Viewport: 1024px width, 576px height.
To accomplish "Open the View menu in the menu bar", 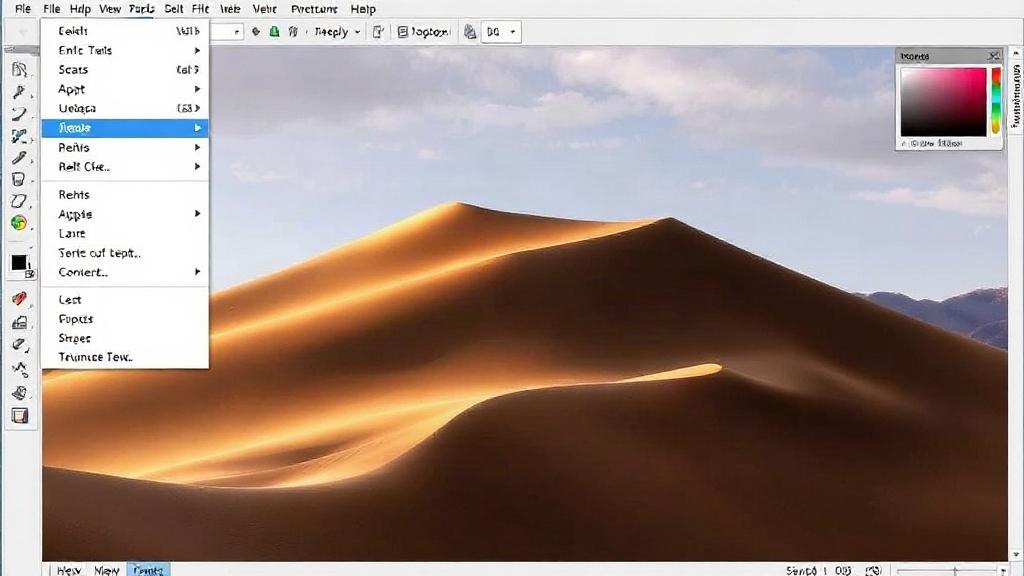I will (x=110, y=9).
